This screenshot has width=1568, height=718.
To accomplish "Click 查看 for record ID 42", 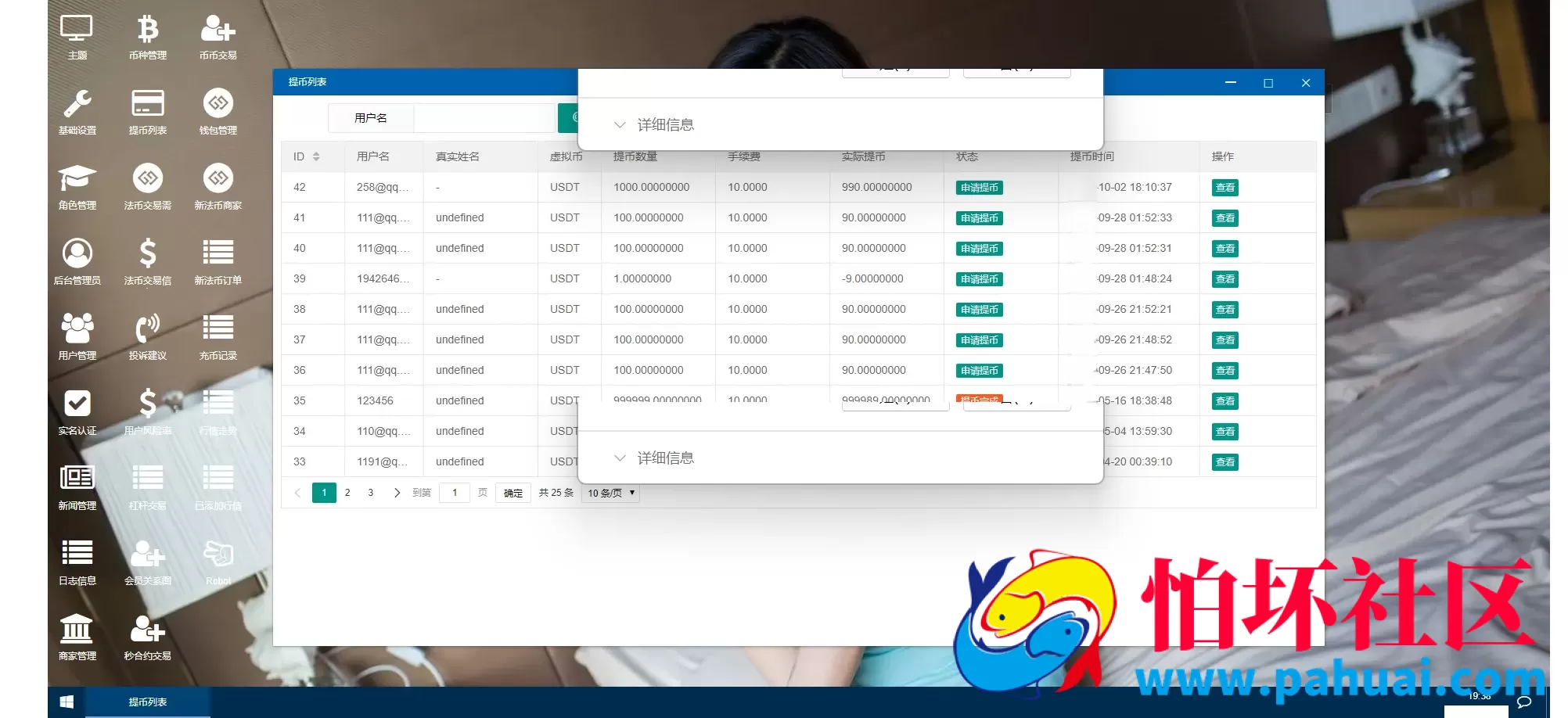I will click(1225, 188).
